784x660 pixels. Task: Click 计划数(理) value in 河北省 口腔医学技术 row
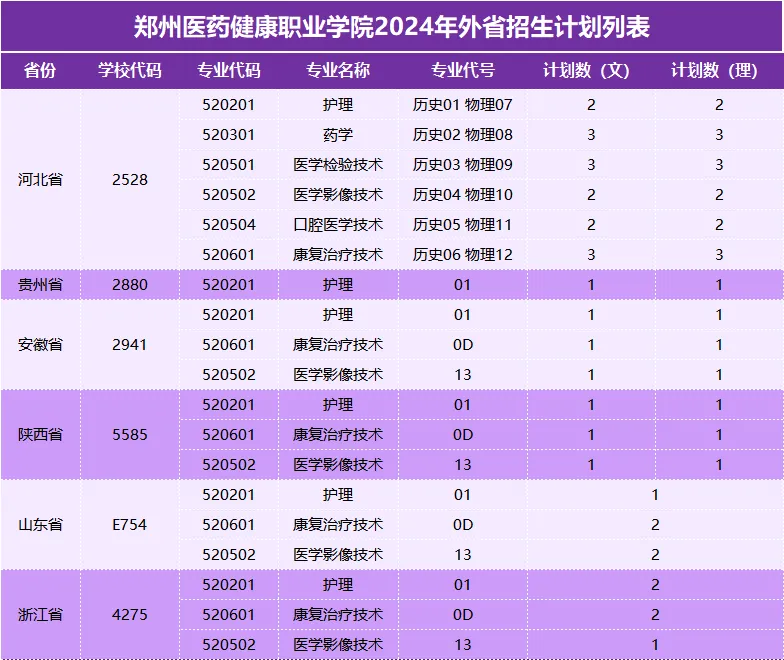(x=719, y=224)
